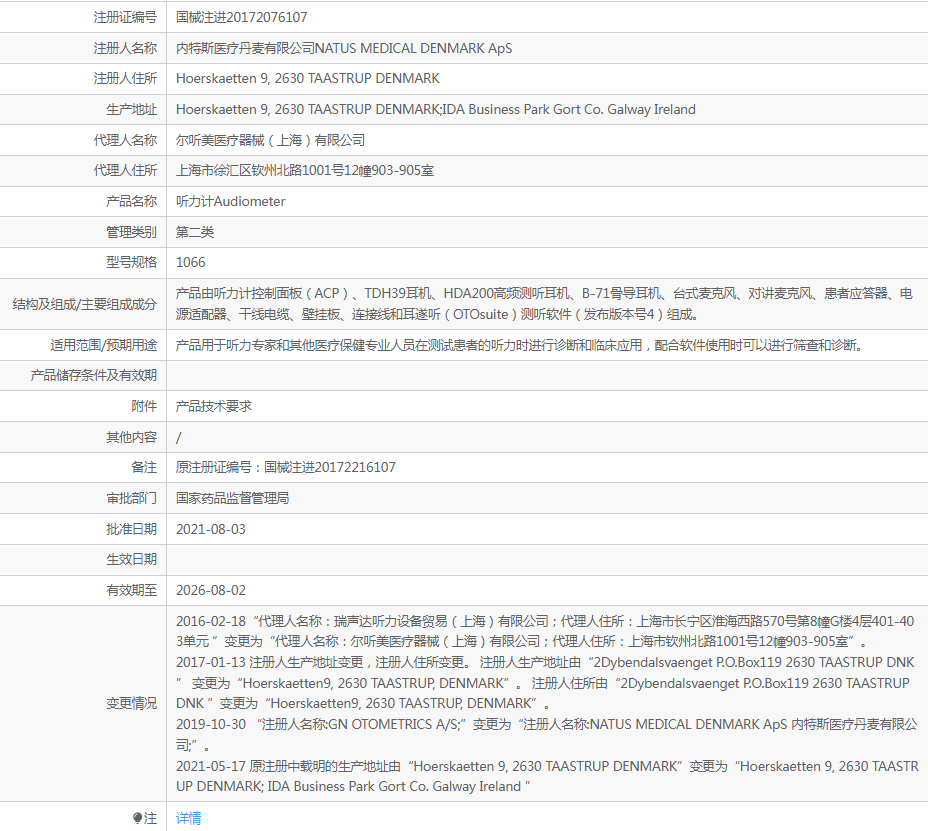
Task: Click the 附件 label
Action: (x=144, y=406)
